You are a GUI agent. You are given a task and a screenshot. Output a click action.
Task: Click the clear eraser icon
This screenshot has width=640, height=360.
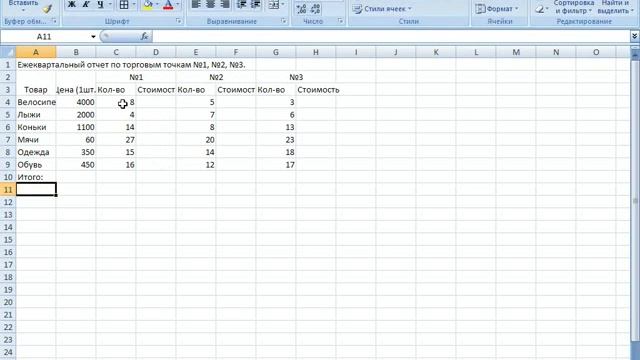point(540,9)
